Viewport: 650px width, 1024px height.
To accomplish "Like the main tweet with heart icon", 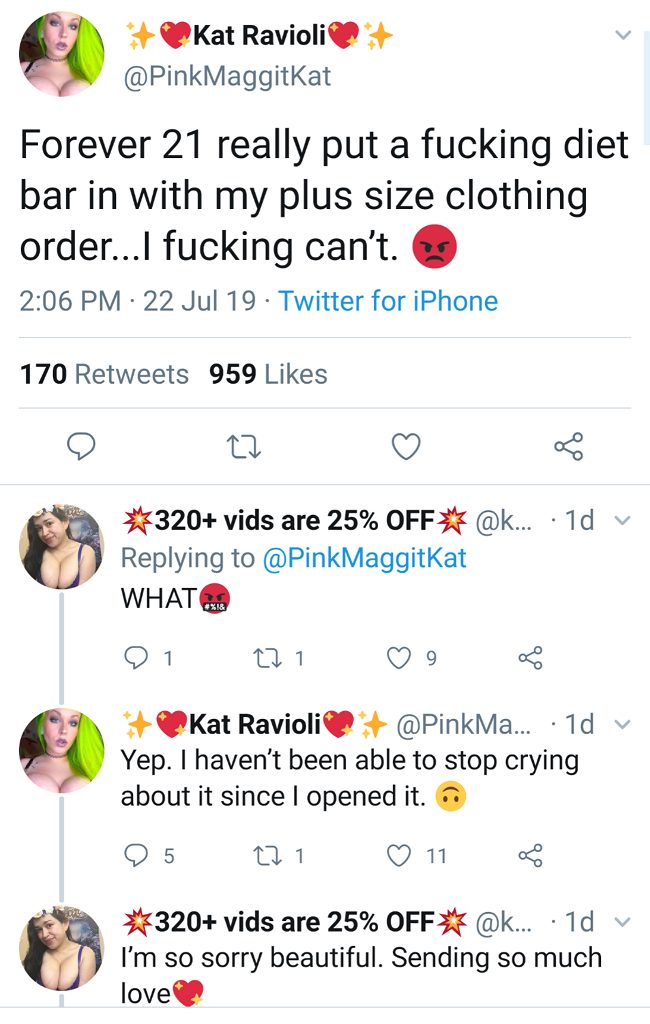I will [x=405, y=449].
